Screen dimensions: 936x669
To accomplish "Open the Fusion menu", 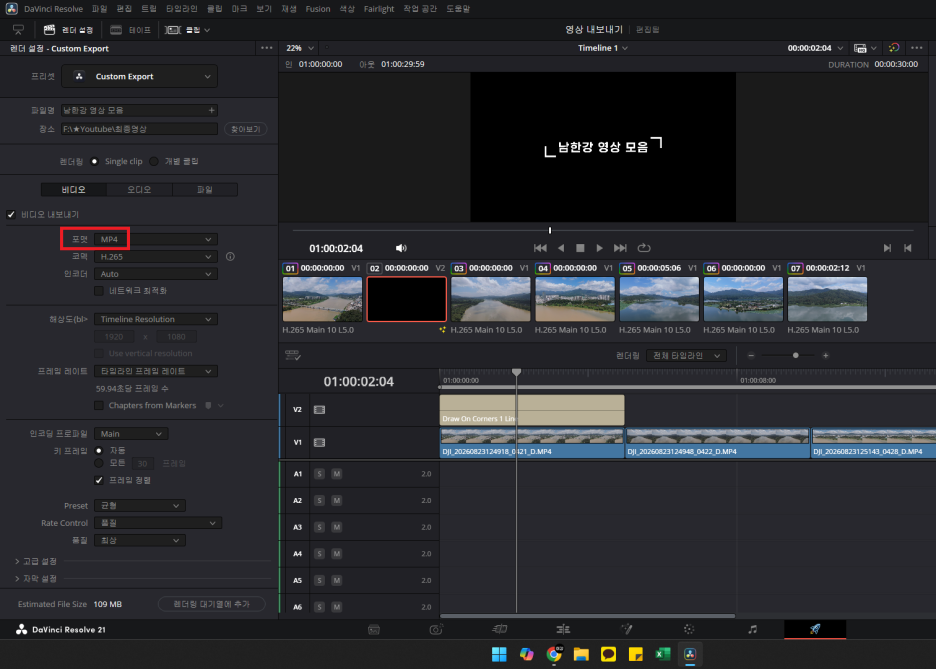I will click(318, 9).
